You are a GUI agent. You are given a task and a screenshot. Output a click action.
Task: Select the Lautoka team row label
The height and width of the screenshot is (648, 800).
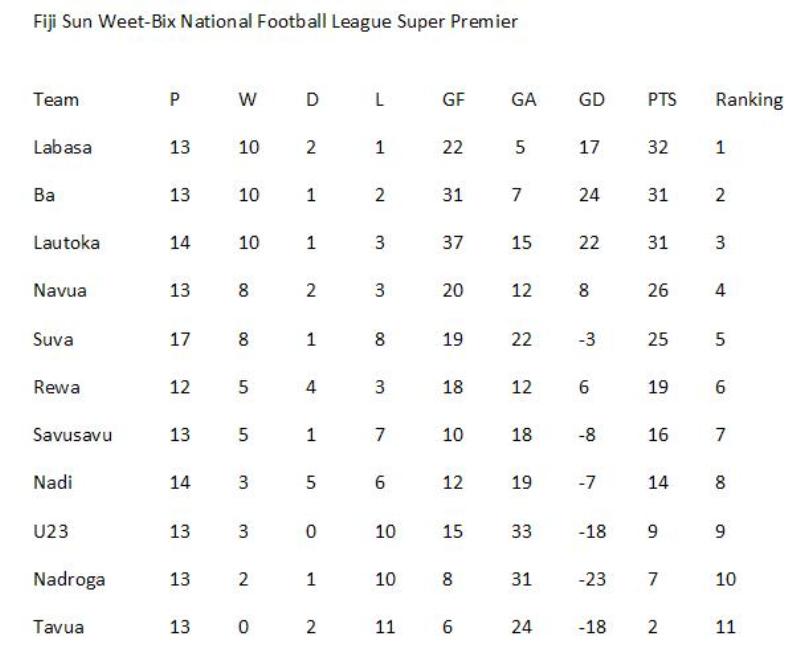[66, 242]
